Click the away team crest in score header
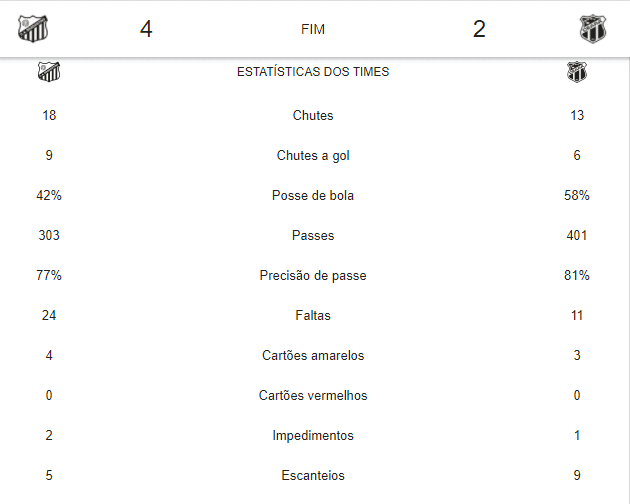630x504 pixels. [593, 29]
